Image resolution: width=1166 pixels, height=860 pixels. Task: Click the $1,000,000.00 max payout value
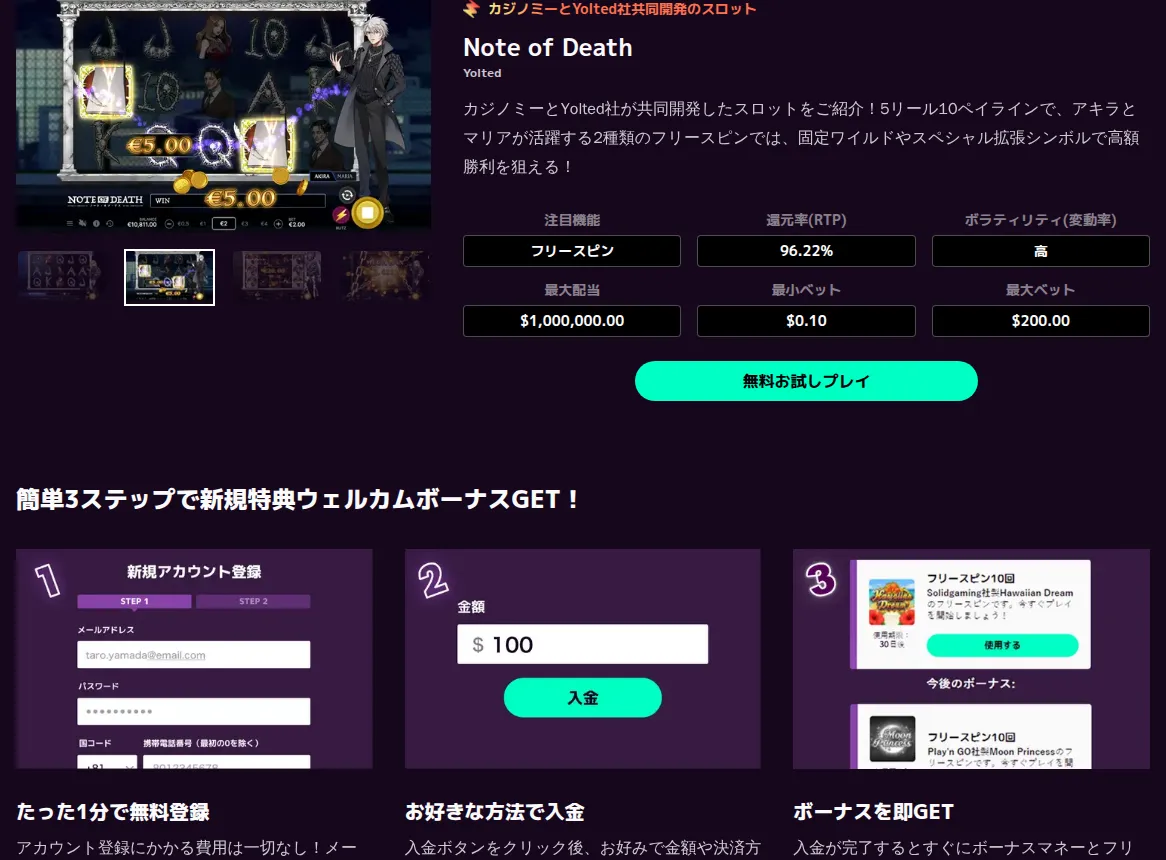point(572,321)
